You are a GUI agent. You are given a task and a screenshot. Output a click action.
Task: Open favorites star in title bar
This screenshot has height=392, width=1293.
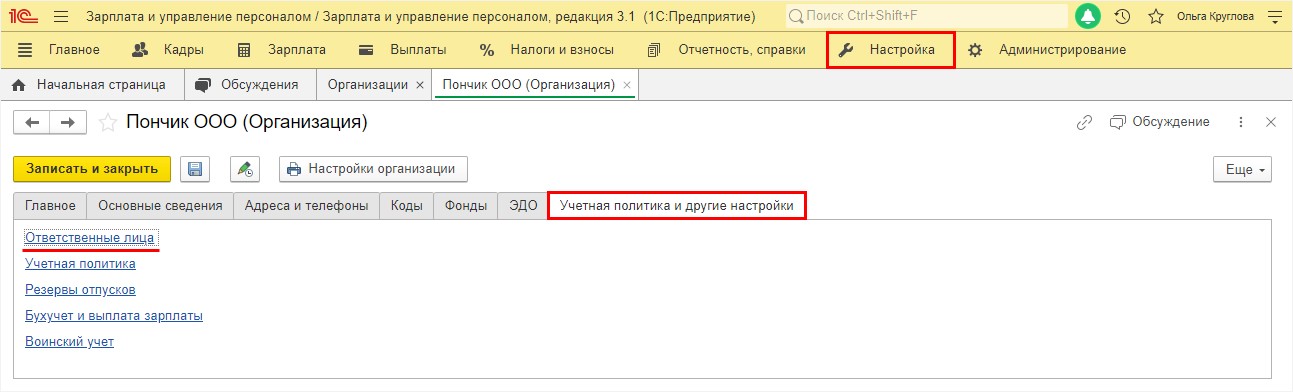[1155, 17]
